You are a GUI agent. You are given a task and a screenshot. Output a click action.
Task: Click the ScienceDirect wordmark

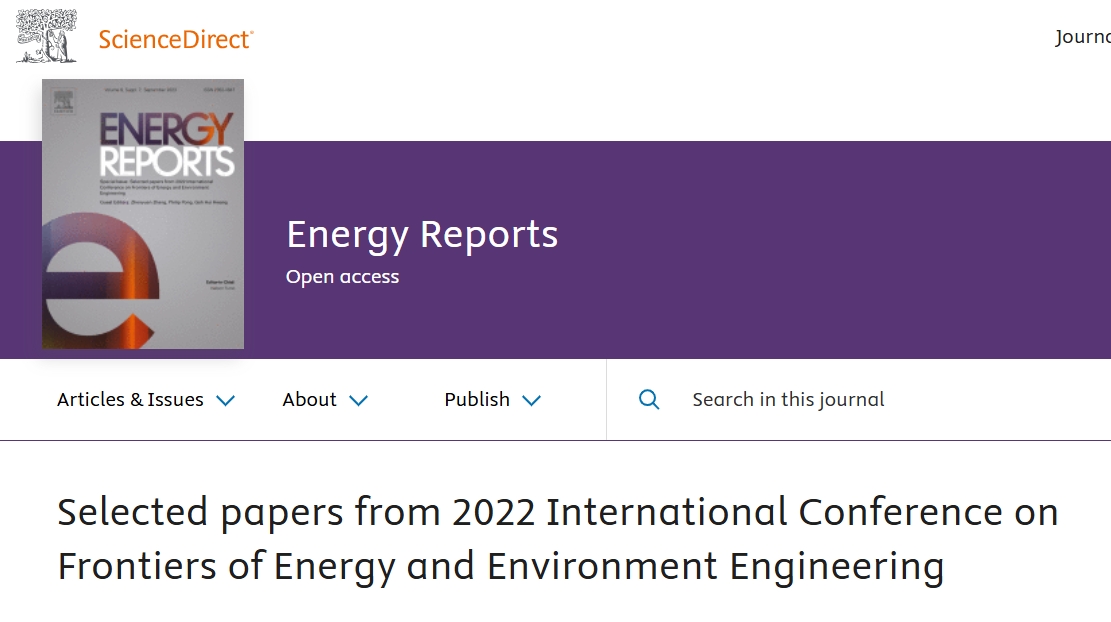(x=176, y=39)
